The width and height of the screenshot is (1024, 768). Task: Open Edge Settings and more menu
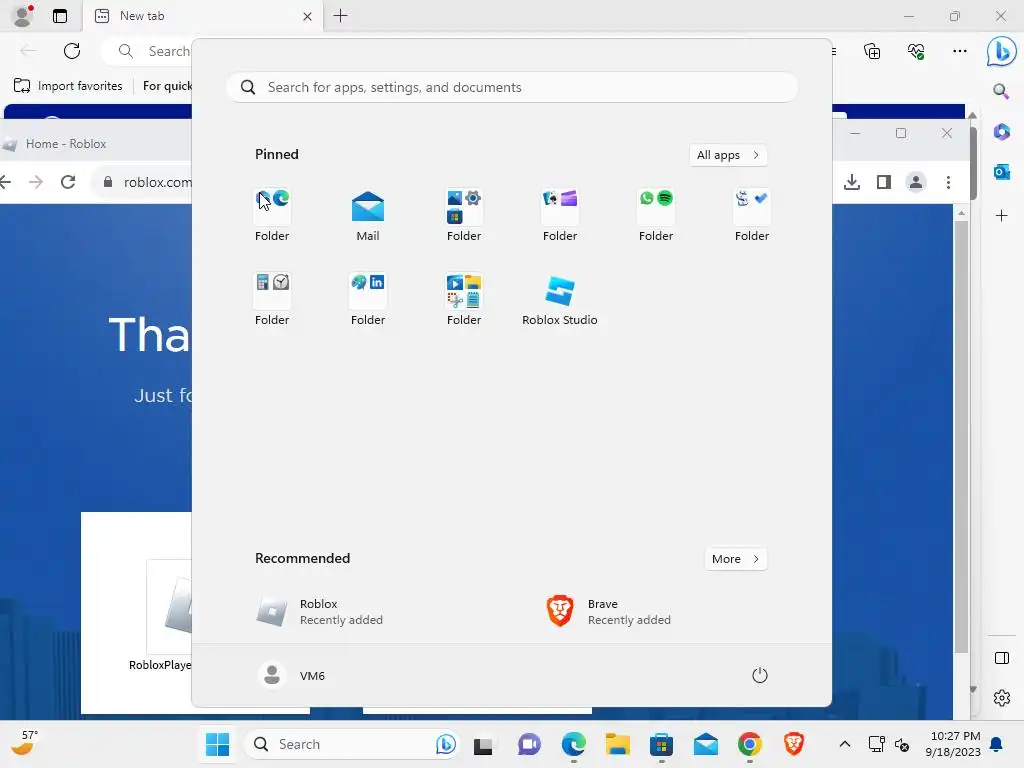click(x=959, y=51)
